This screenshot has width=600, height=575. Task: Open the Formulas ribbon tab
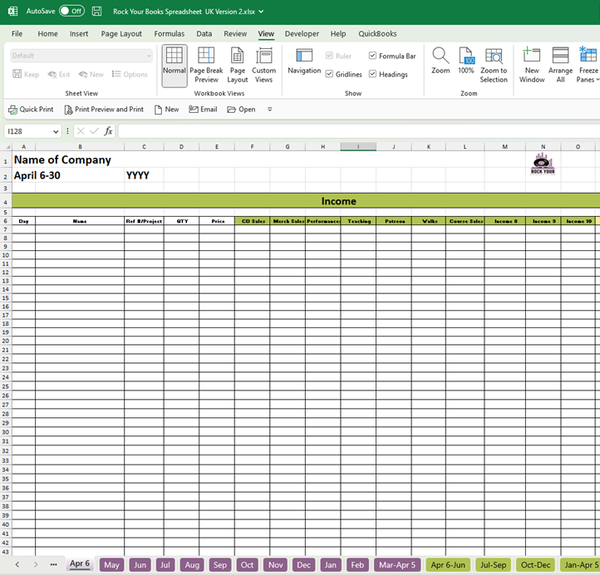tap(168, 33)
